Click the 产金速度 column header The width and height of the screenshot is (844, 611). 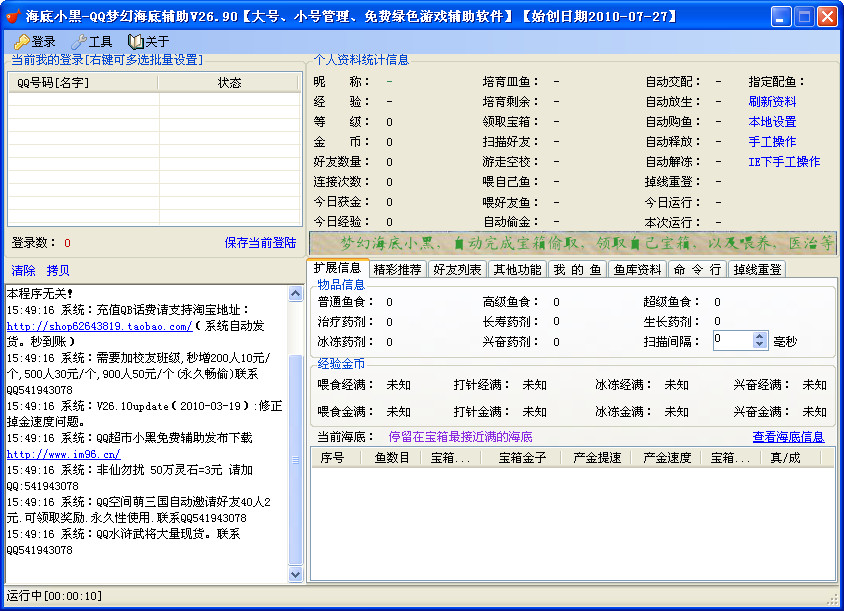pos(666,458)
